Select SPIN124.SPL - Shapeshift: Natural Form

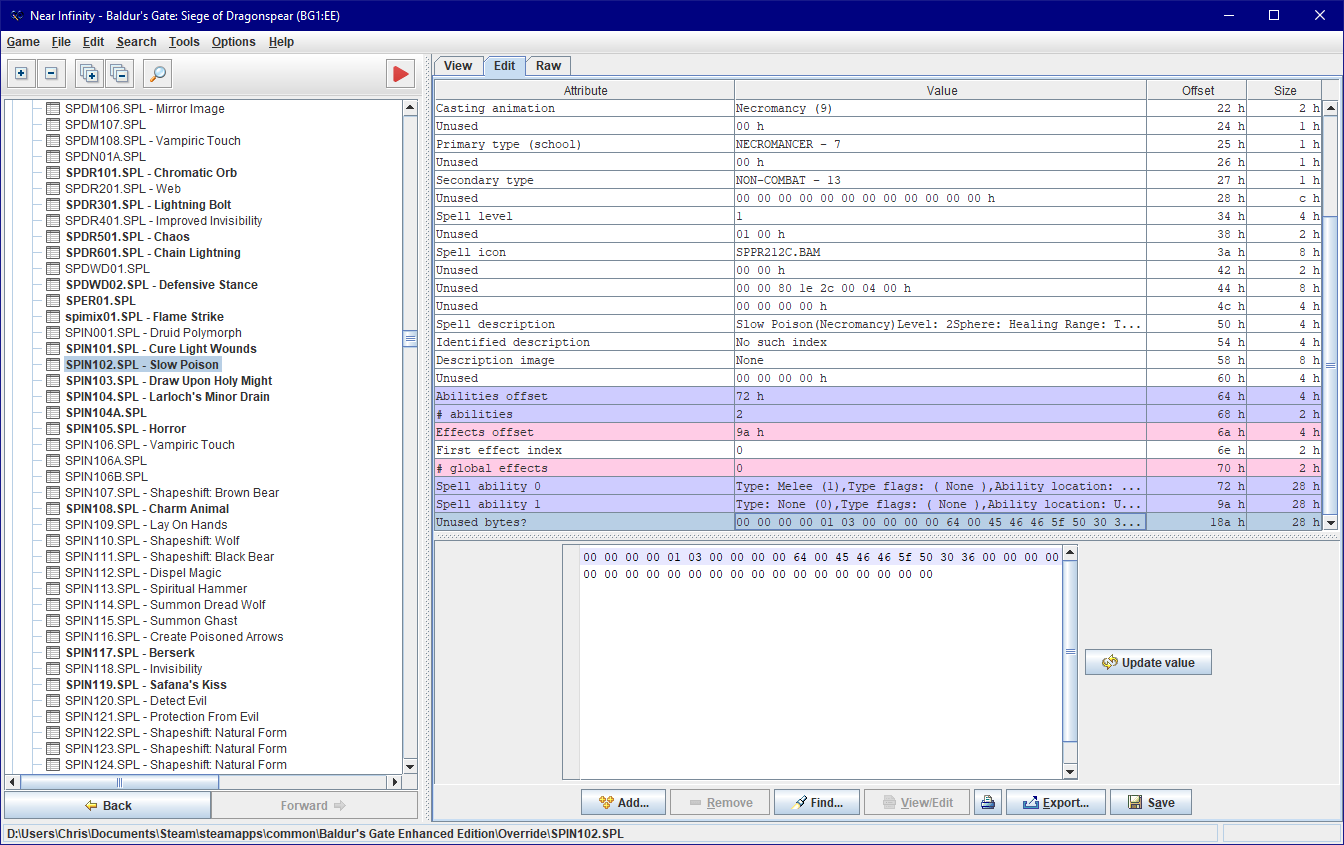(x=176, y=765)
